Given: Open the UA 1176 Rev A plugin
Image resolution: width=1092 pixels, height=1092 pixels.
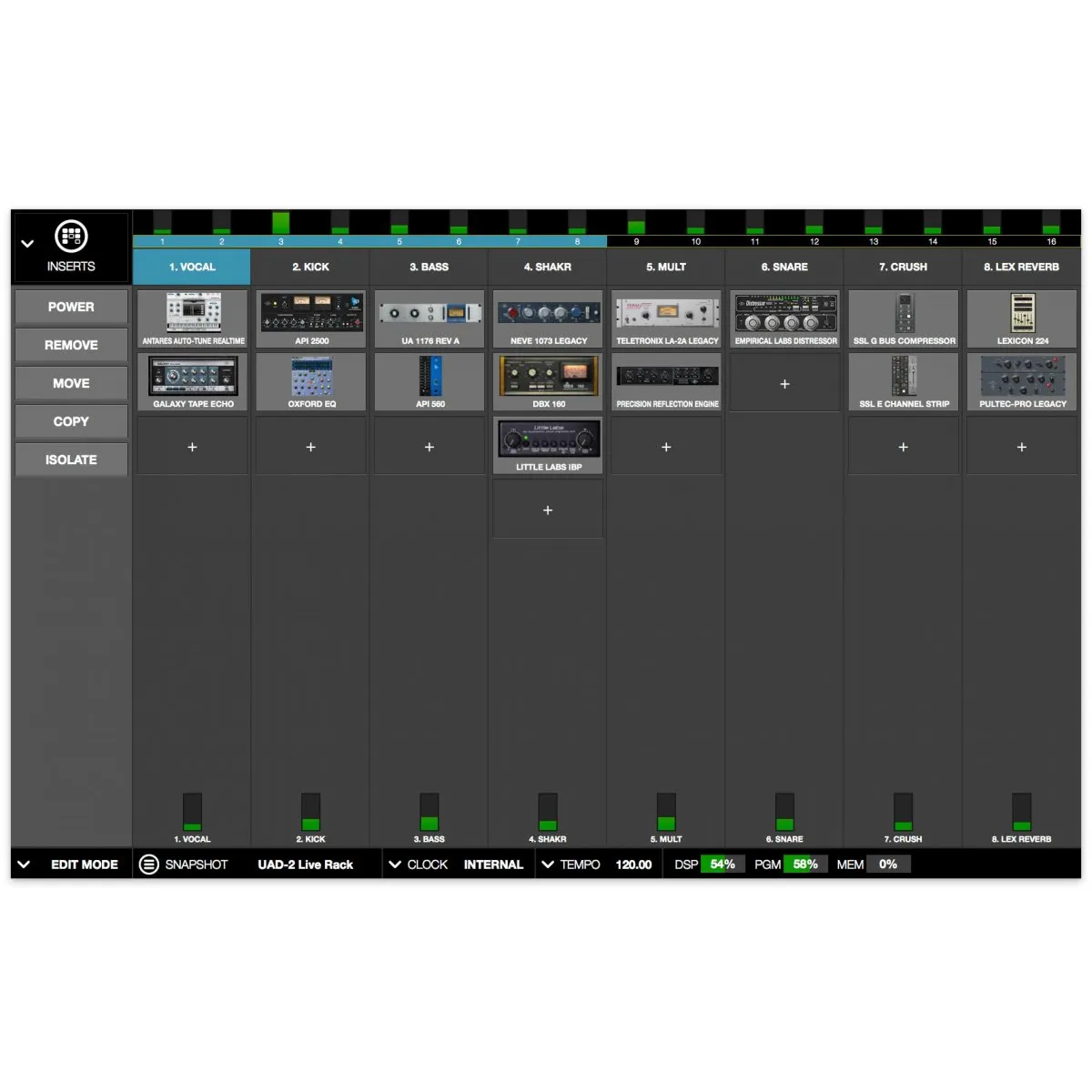Looking at the screenshot, I should pyautogui.click(x=430, y=318).
